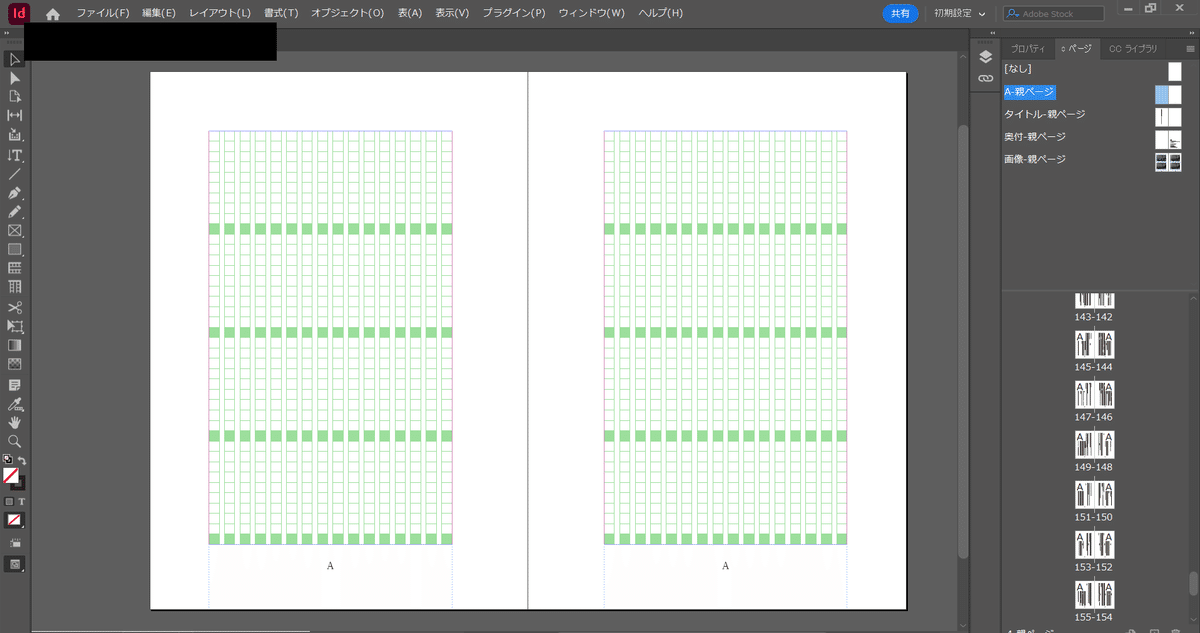This screenshot has width=1200, height=633.
Task: Click the fill color swatch
Action: pos(11,476)
